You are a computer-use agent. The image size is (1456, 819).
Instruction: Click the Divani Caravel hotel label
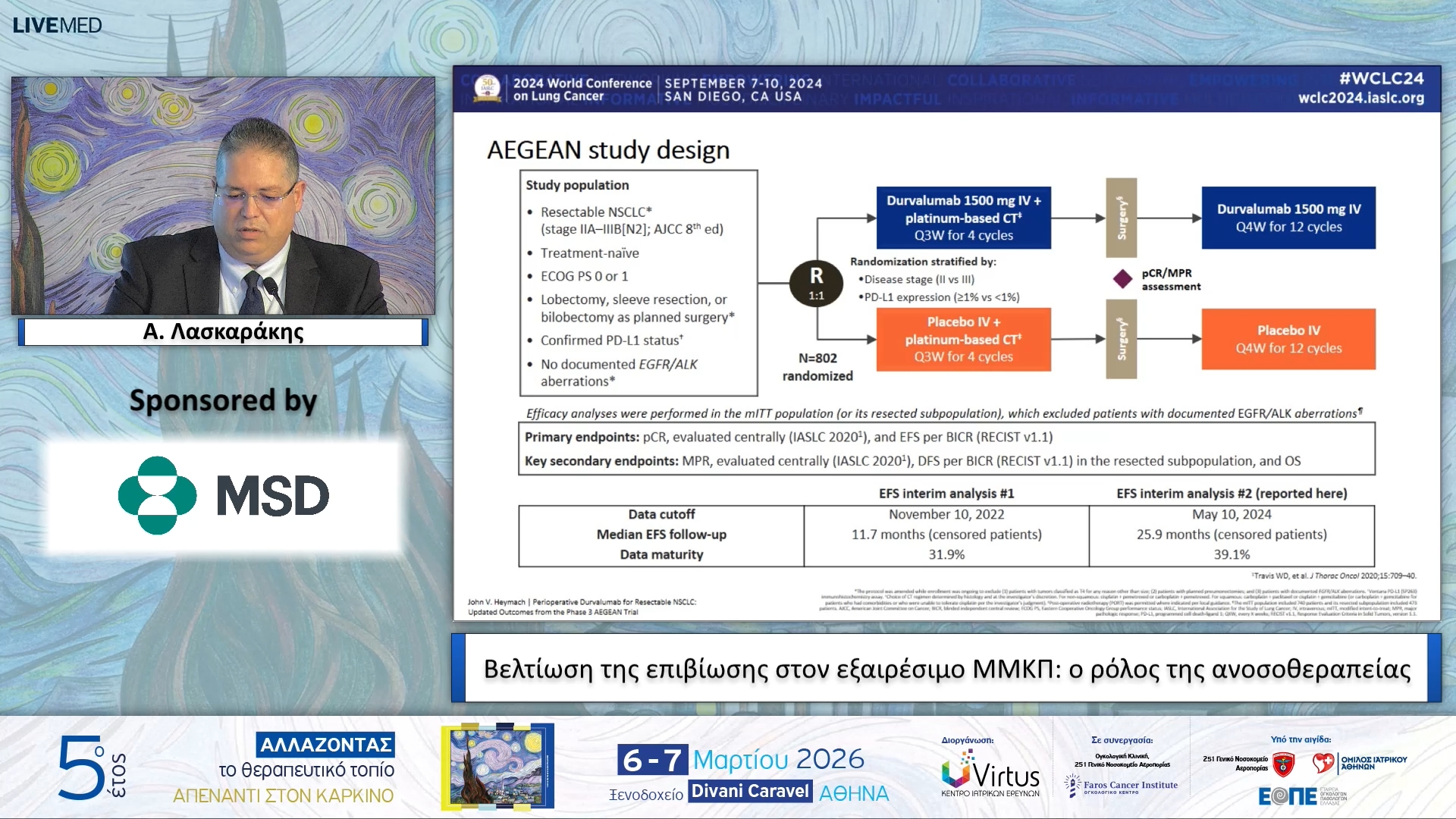tap(750, 791)
